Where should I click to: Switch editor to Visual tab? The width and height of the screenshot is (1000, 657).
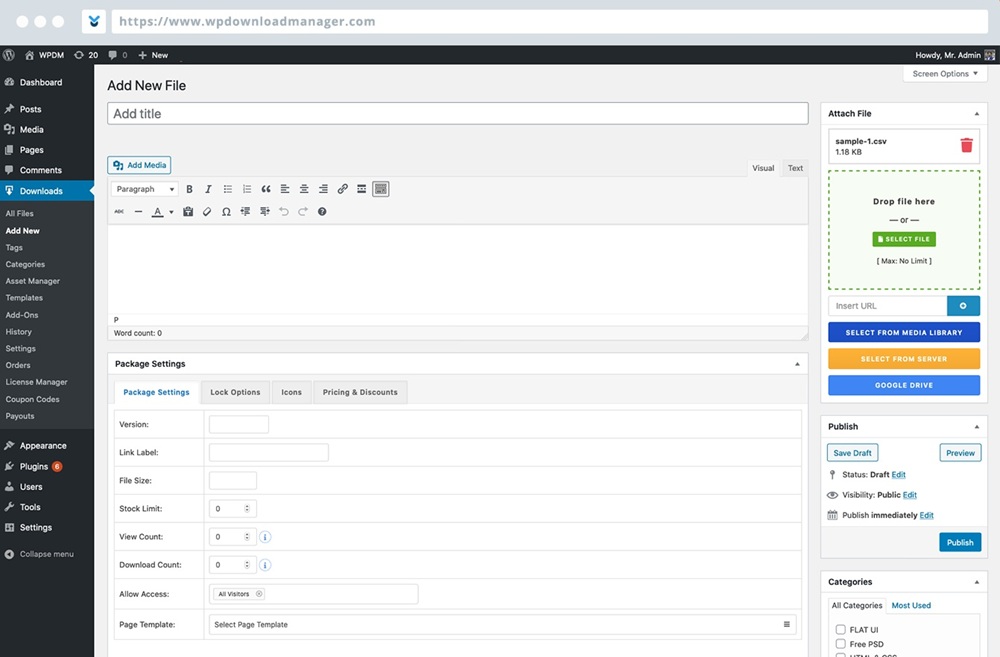point(763,168)
